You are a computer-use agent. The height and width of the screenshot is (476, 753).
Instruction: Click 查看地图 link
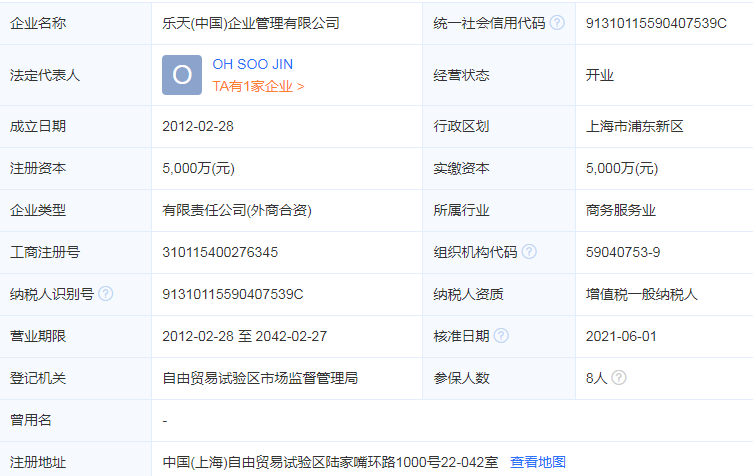[538, 462]
